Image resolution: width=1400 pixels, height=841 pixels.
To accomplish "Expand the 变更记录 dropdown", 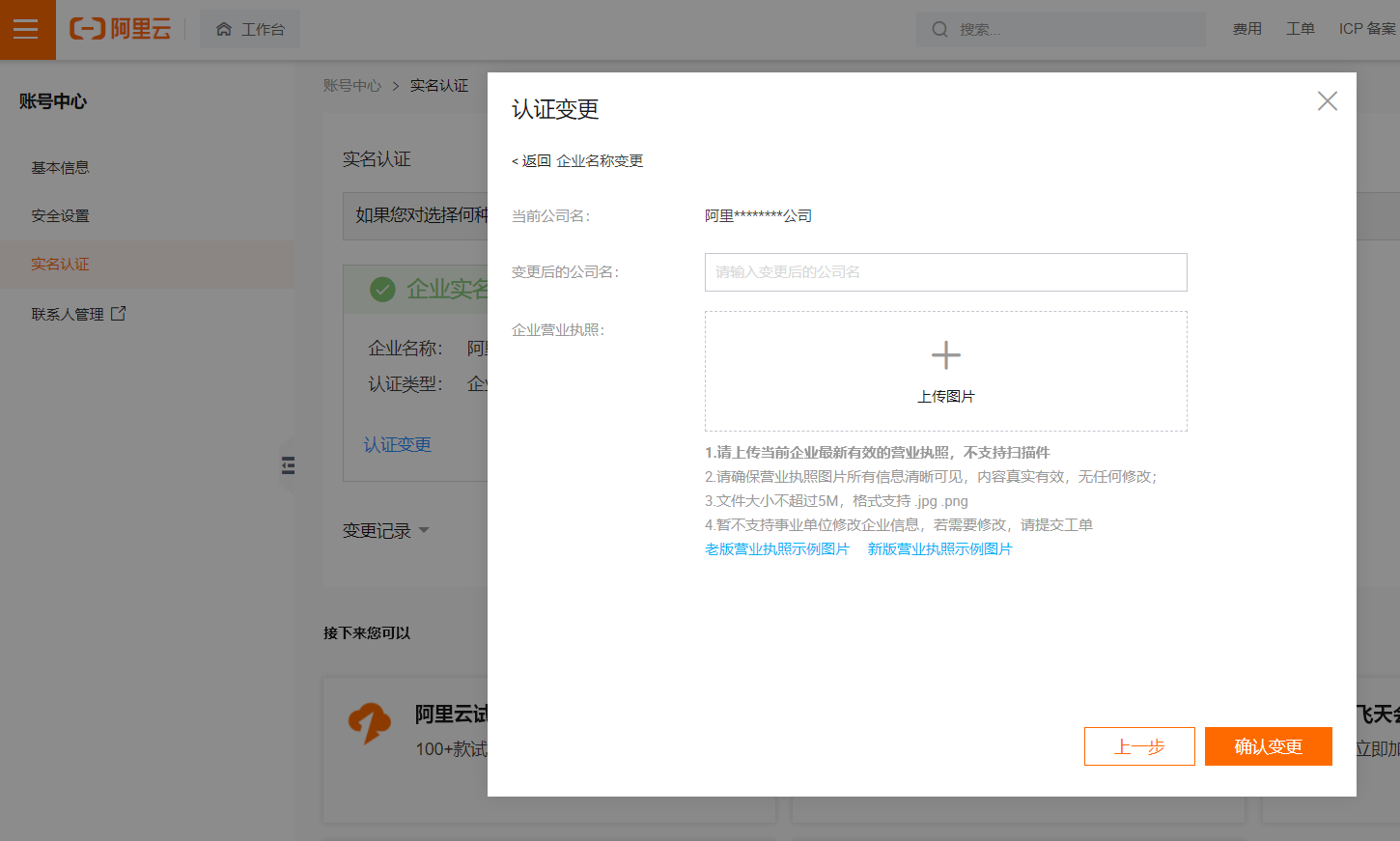I will (385, 530).
